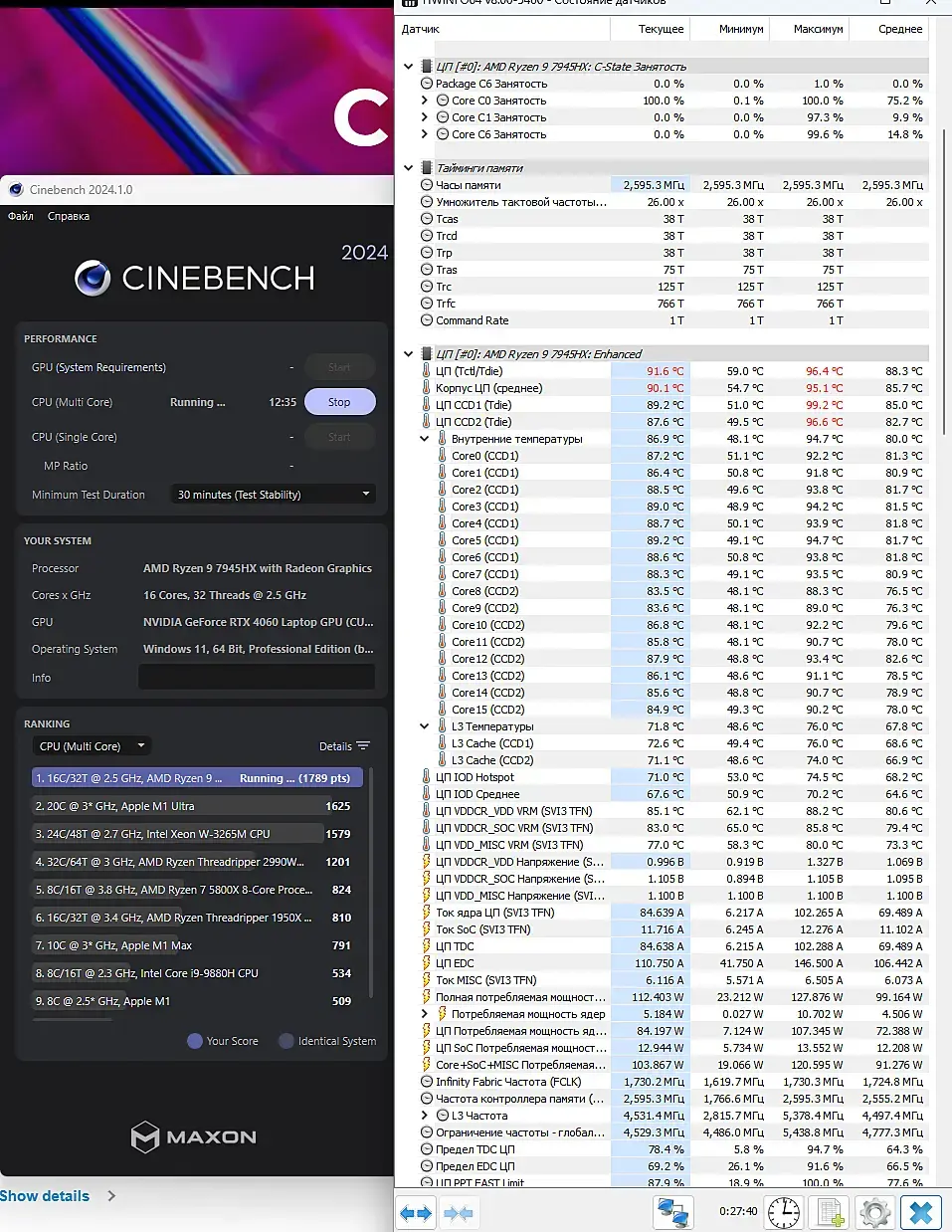Screen dimensions: 952x1232
Task: Click the Ranking list vertical scrollbar
Action: click(x=372, y=881)
